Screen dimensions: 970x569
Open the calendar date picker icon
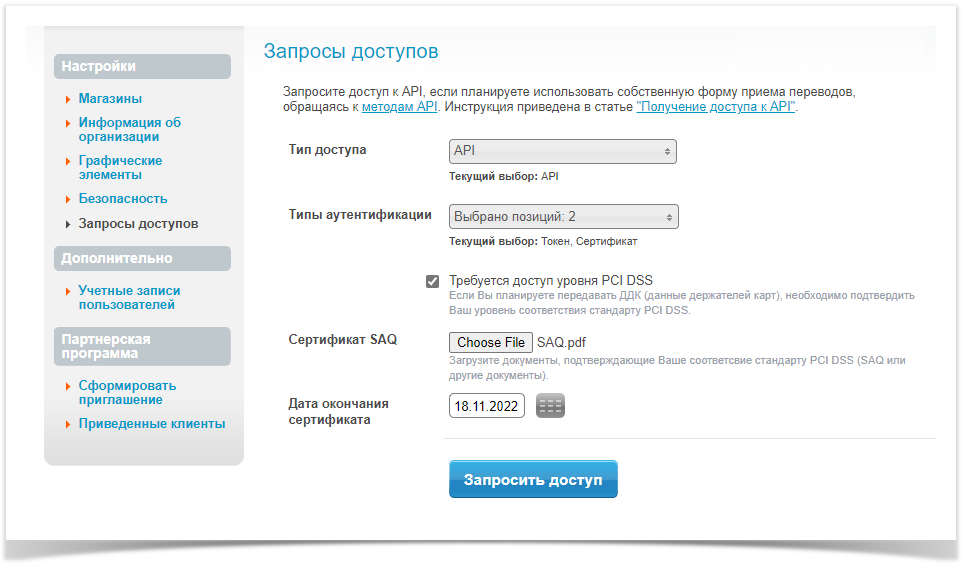[x=550, y=406]
